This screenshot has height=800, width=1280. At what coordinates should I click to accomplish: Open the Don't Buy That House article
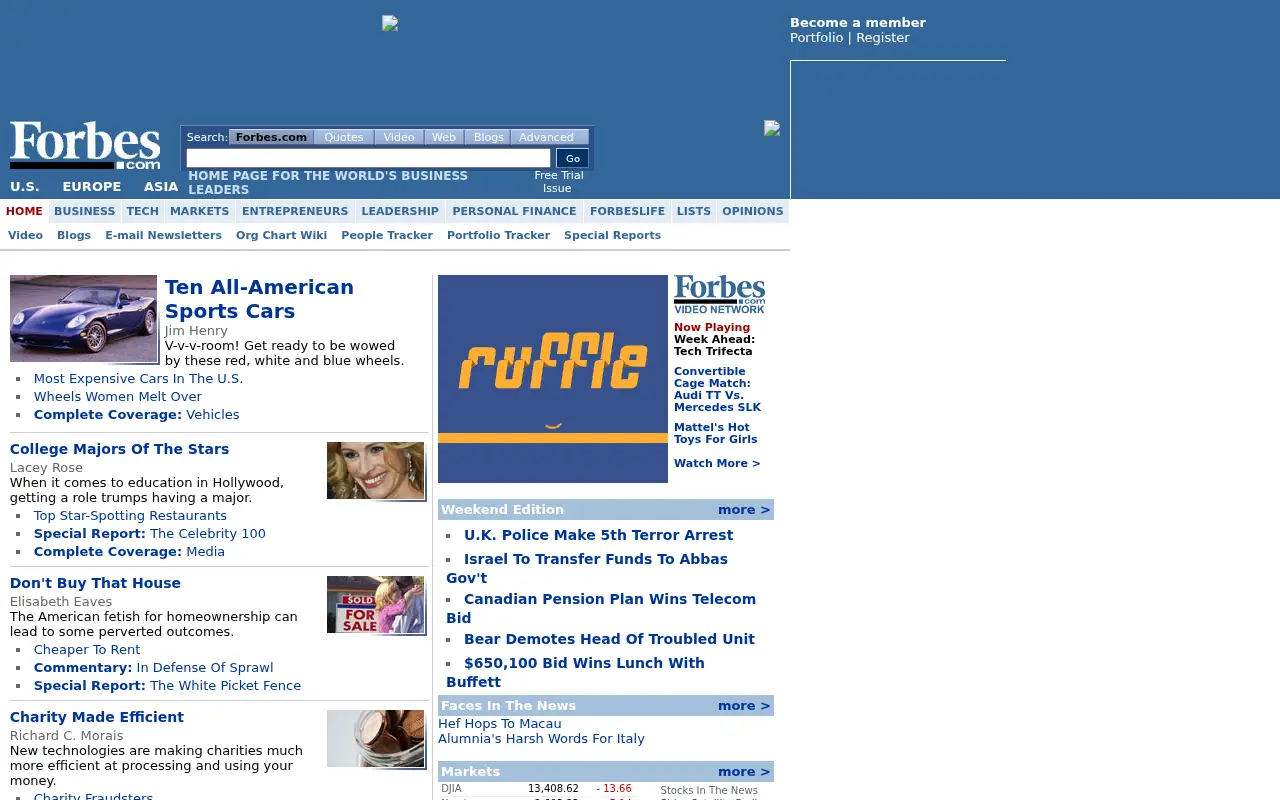(x=95, y=583)
